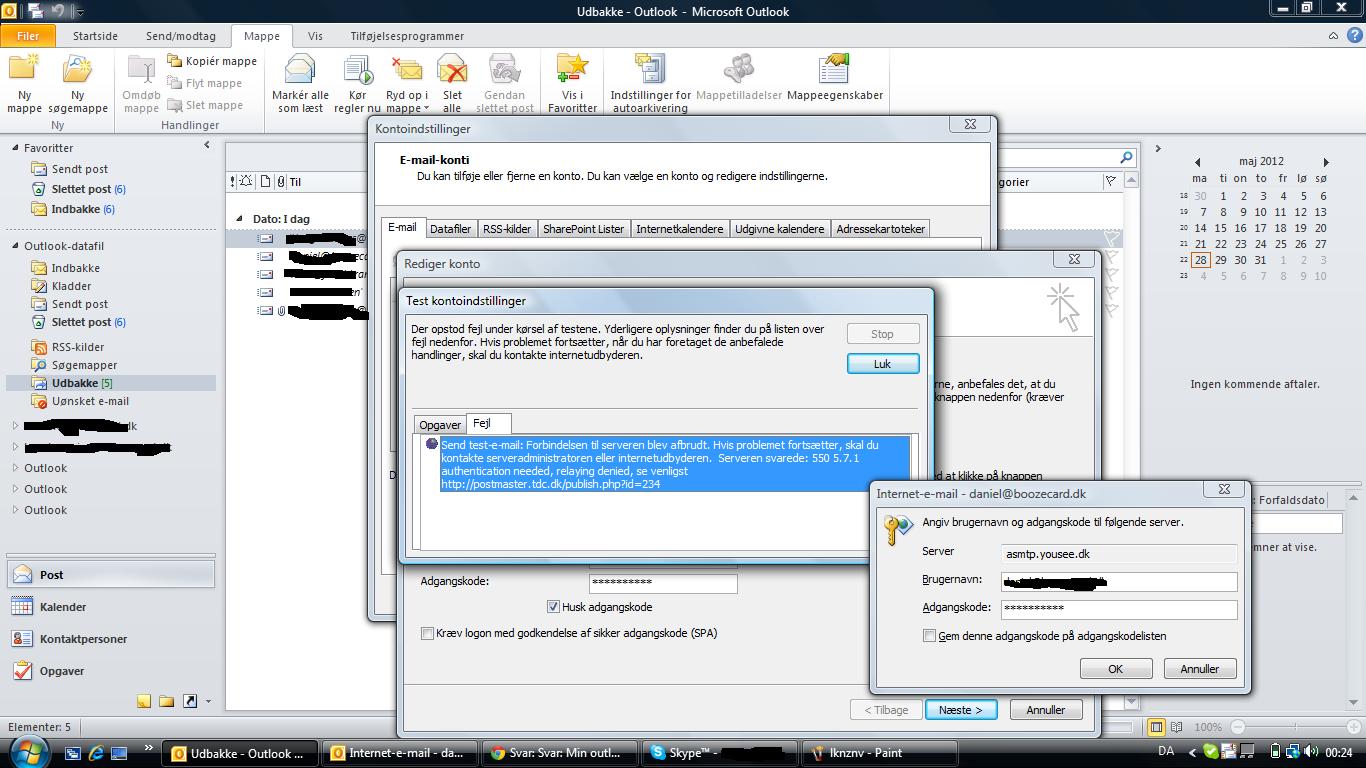The width and height of the screenshot is (1366, 768).
Task: Click OK in Internet-e-mail dialog
Action: click(x=1116, y=669)
